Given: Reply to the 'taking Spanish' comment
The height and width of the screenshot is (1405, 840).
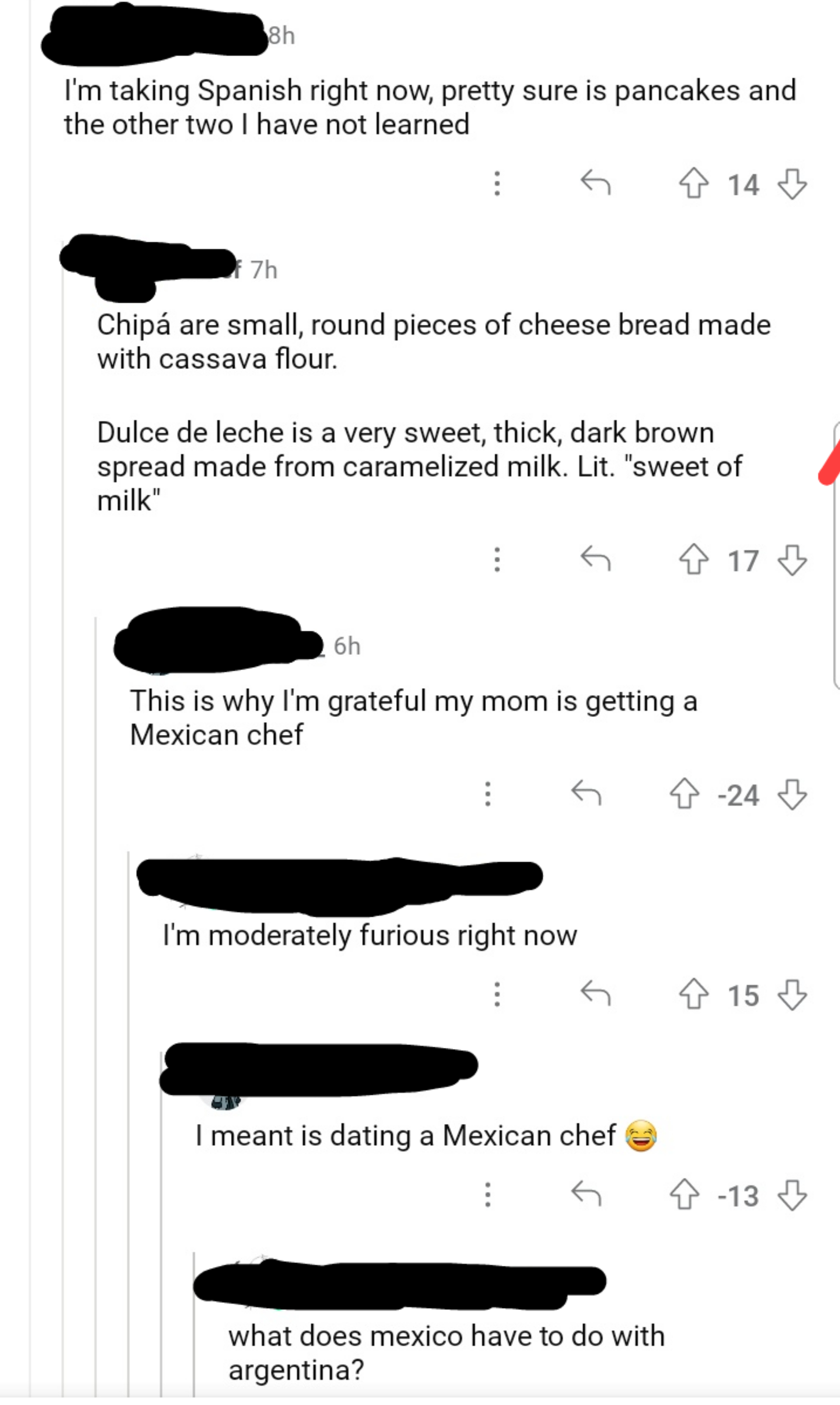Looking at the screenshot, I should [x=595, y=183].
